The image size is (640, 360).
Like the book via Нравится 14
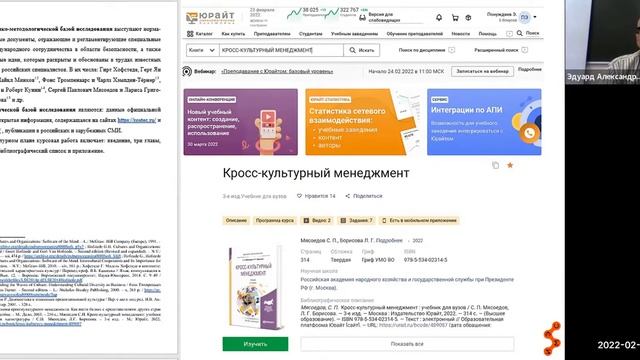[316, 196]
